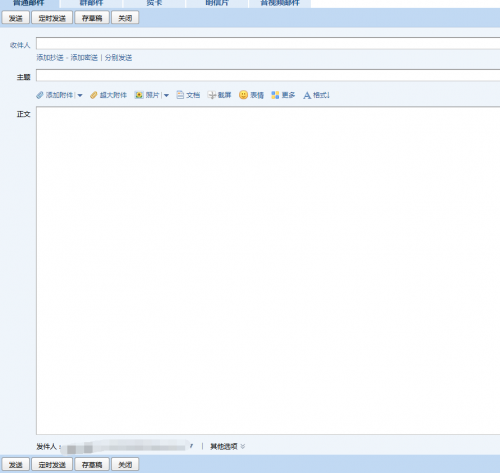Screen dimensions: 500x473
Task: Click the 照片 photo icon
Action: click(x=139, y=95)
